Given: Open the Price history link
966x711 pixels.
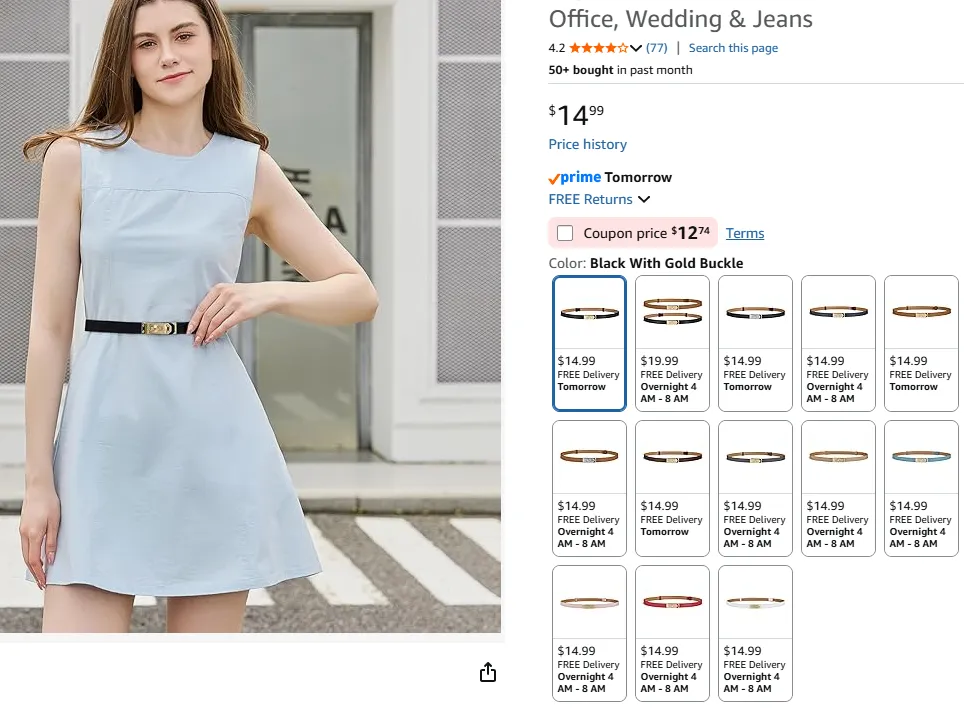Looking at the screenshot, I should pyautogui.click(x=587, y=144).
